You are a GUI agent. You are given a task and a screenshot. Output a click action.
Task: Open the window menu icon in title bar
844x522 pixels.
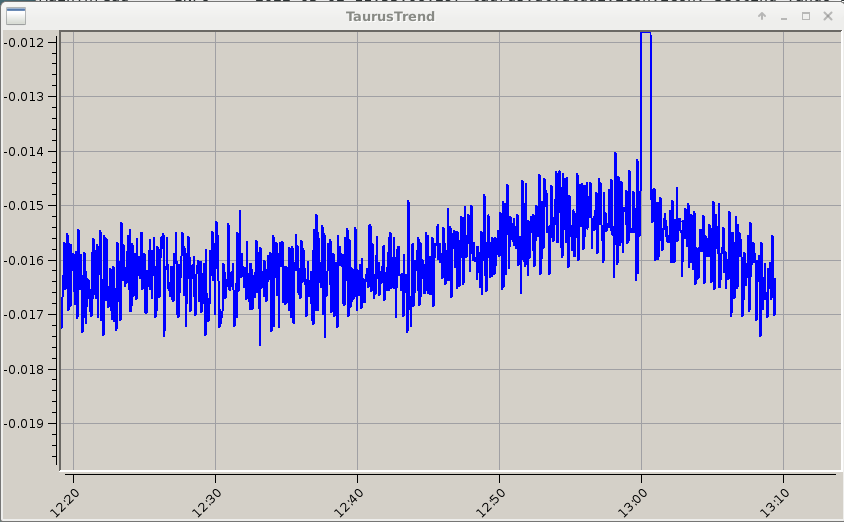point(14,16)
